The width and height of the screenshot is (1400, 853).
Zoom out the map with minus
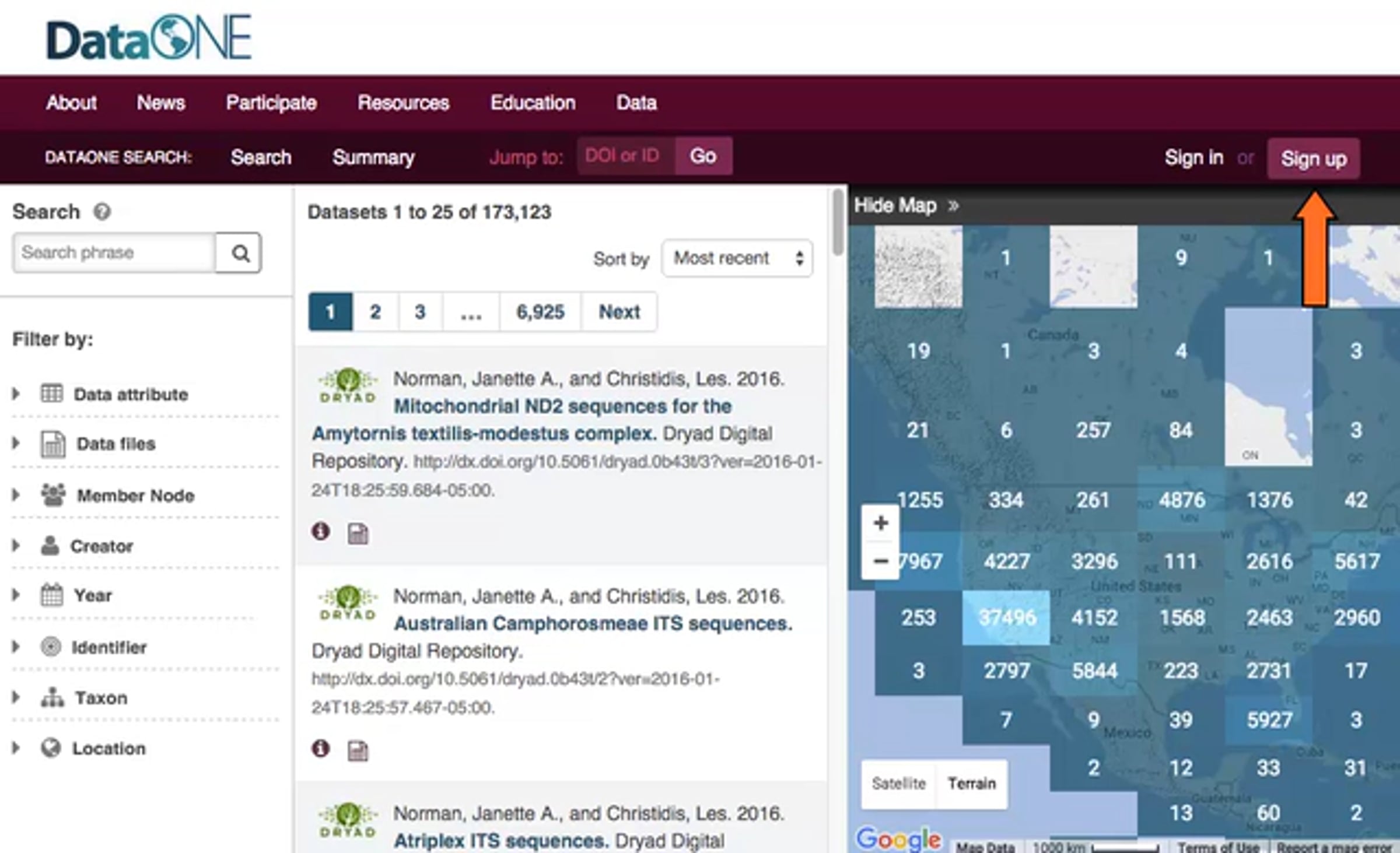click(x=880, y=561)
